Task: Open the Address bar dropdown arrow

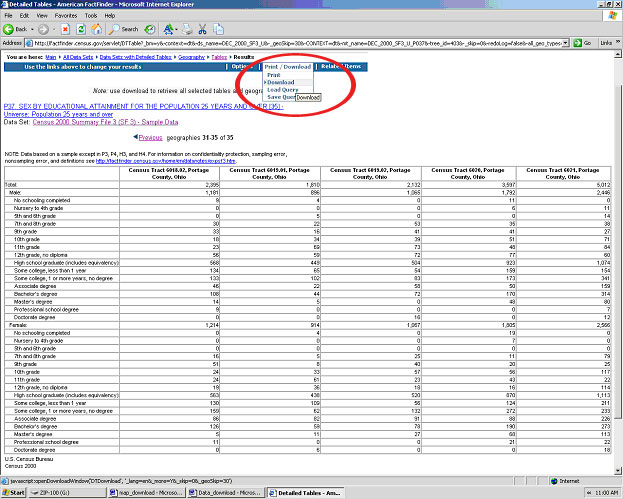Action: coord(566,43)
